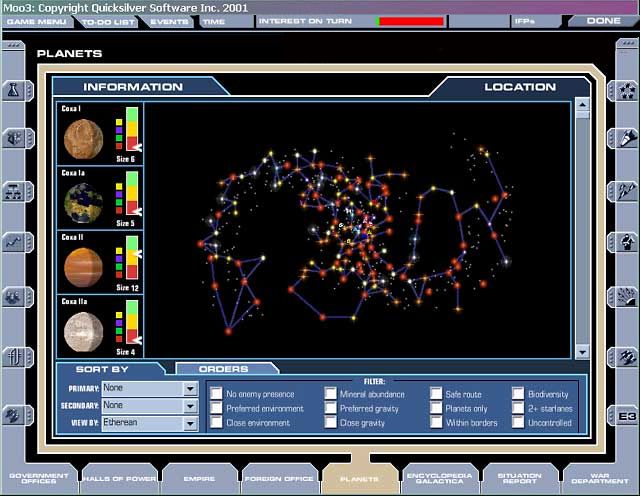Image resolution: width=640 pixels, height=496 pixels.
Task: Open the gauge icon on right sidebar
Action: [x=626, y=297]
